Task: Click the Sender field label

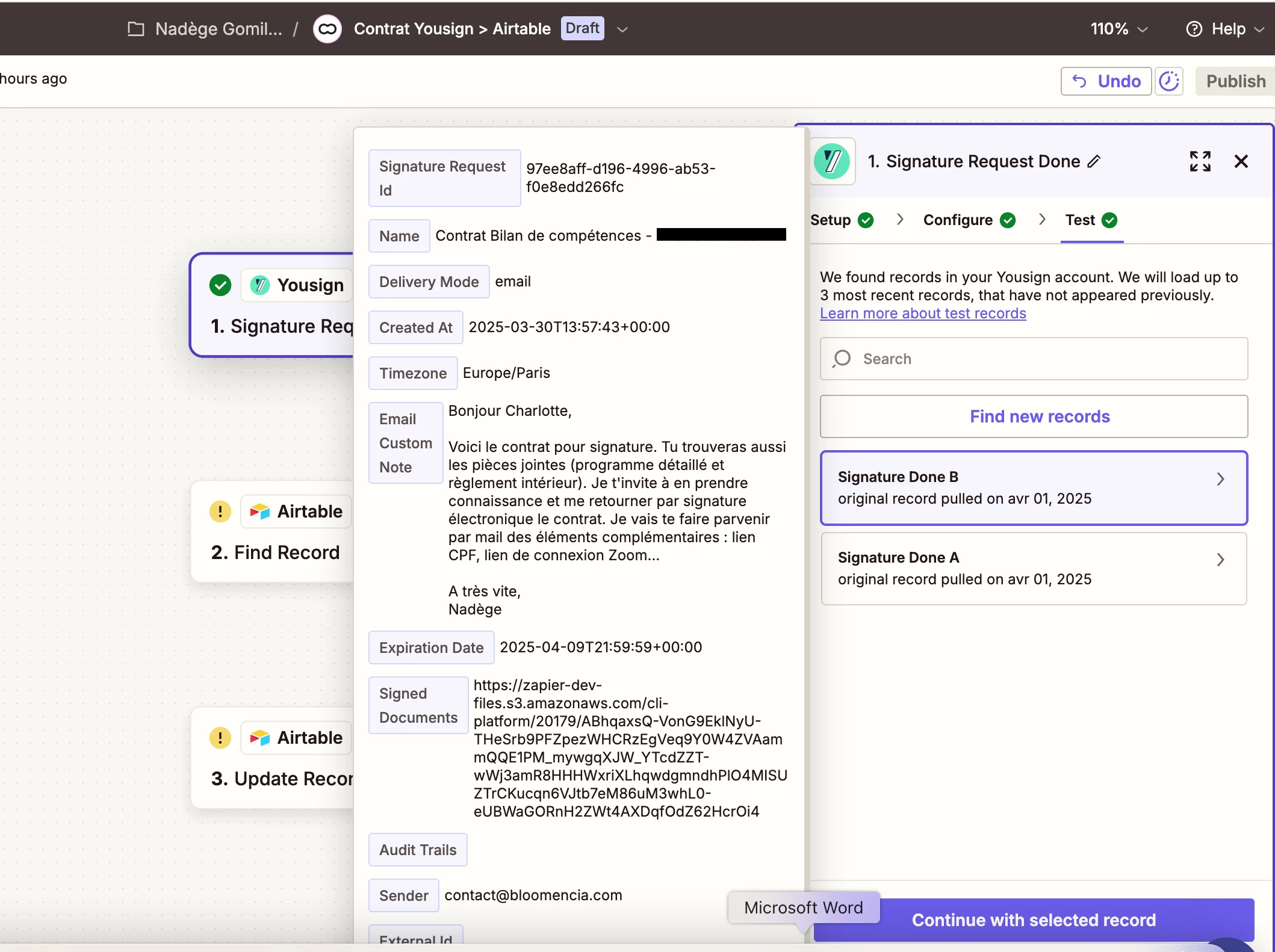Action: click(403, 895)
